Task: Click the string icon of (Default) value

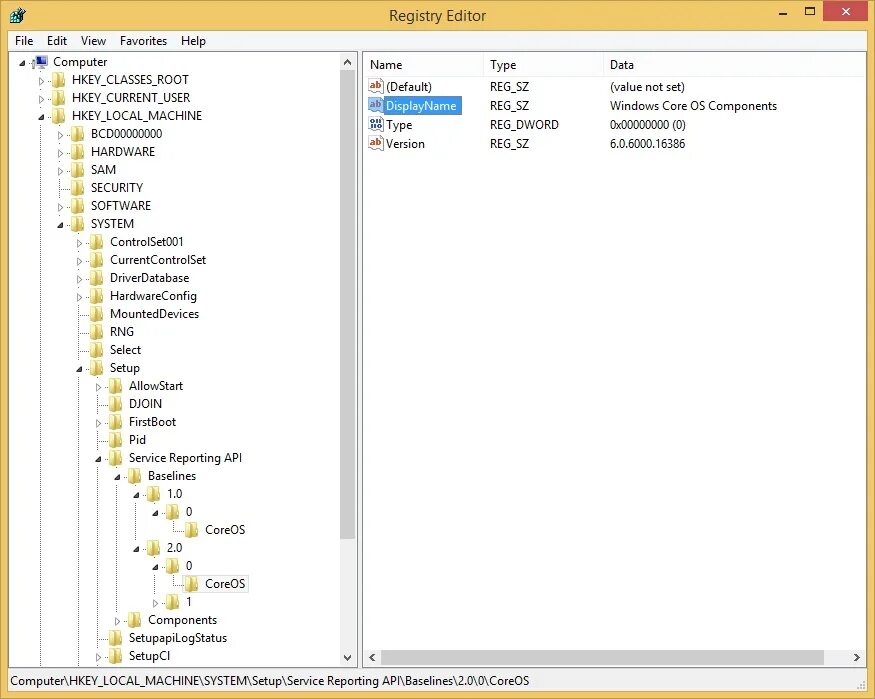Action: pos(376,86)
